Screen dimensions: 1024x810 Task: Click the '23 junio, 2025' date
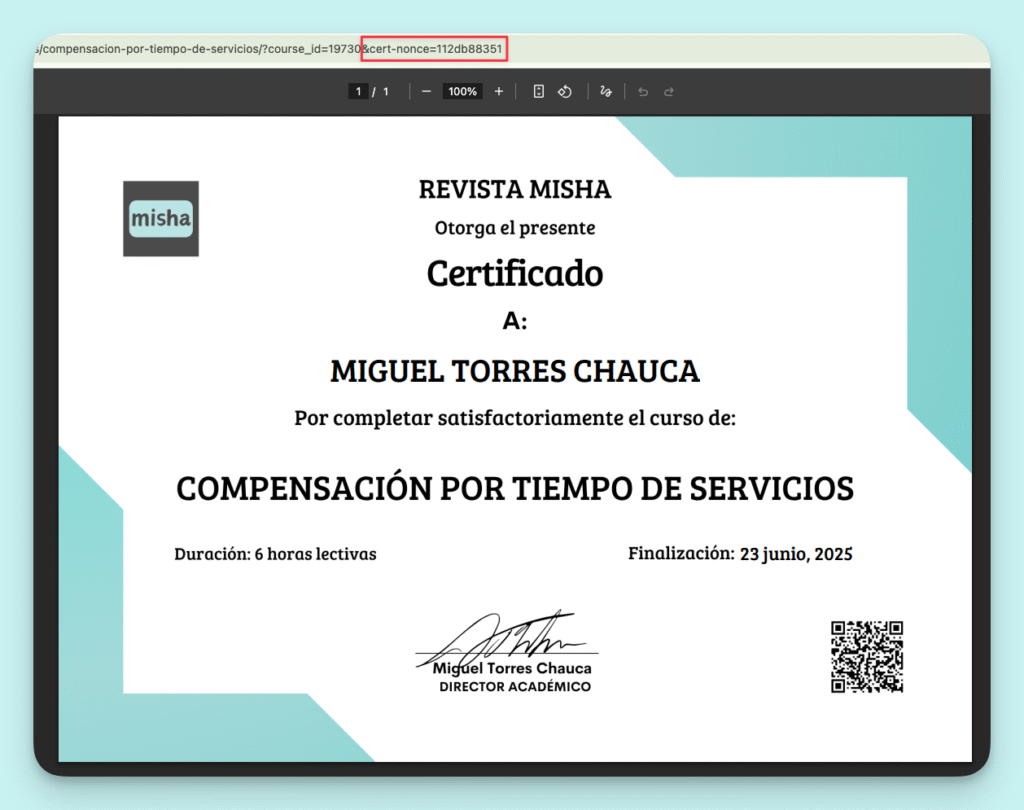coord(796,554)
